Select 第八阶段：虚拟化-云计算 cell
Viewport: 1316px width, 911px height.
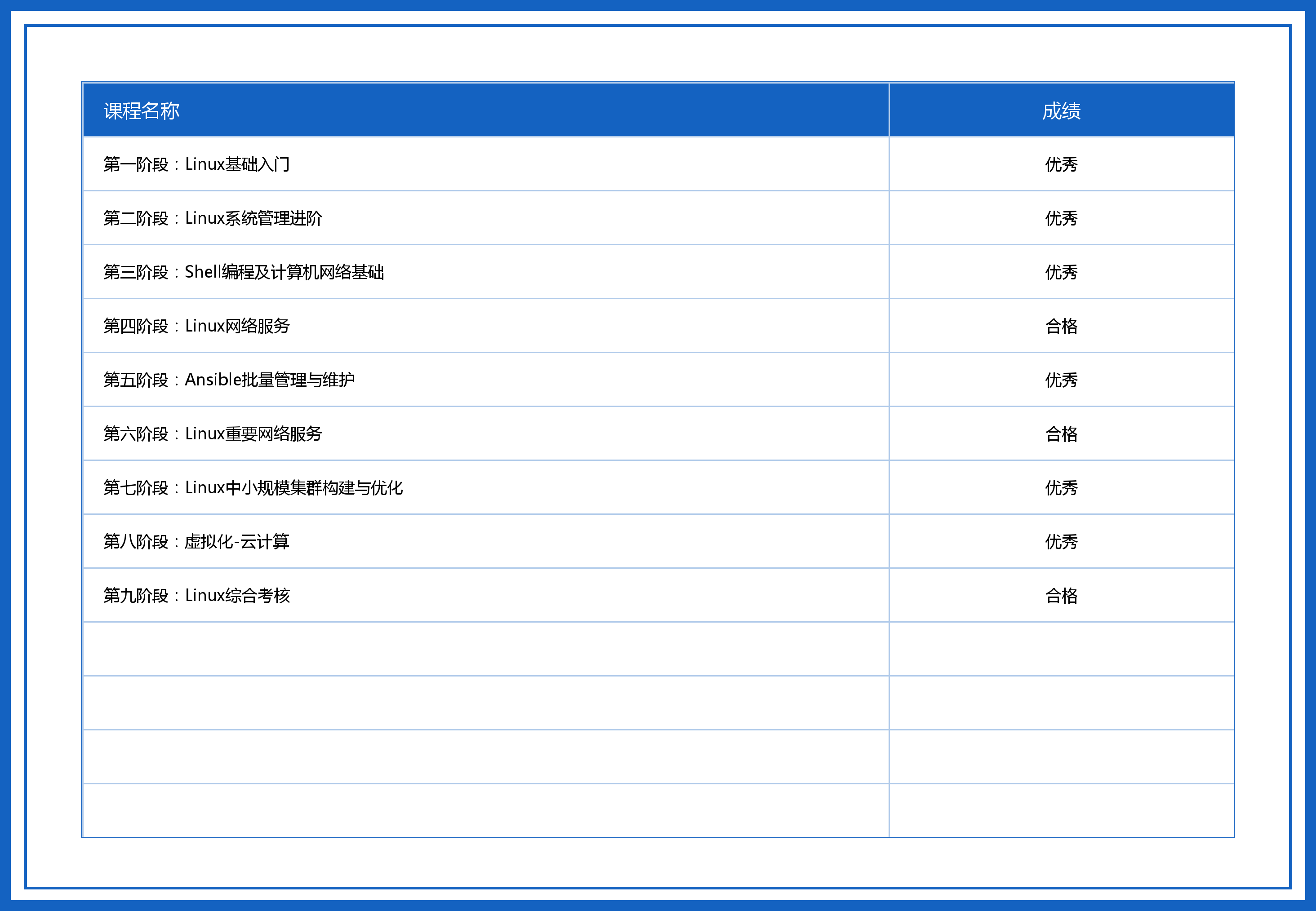(196, 541)
